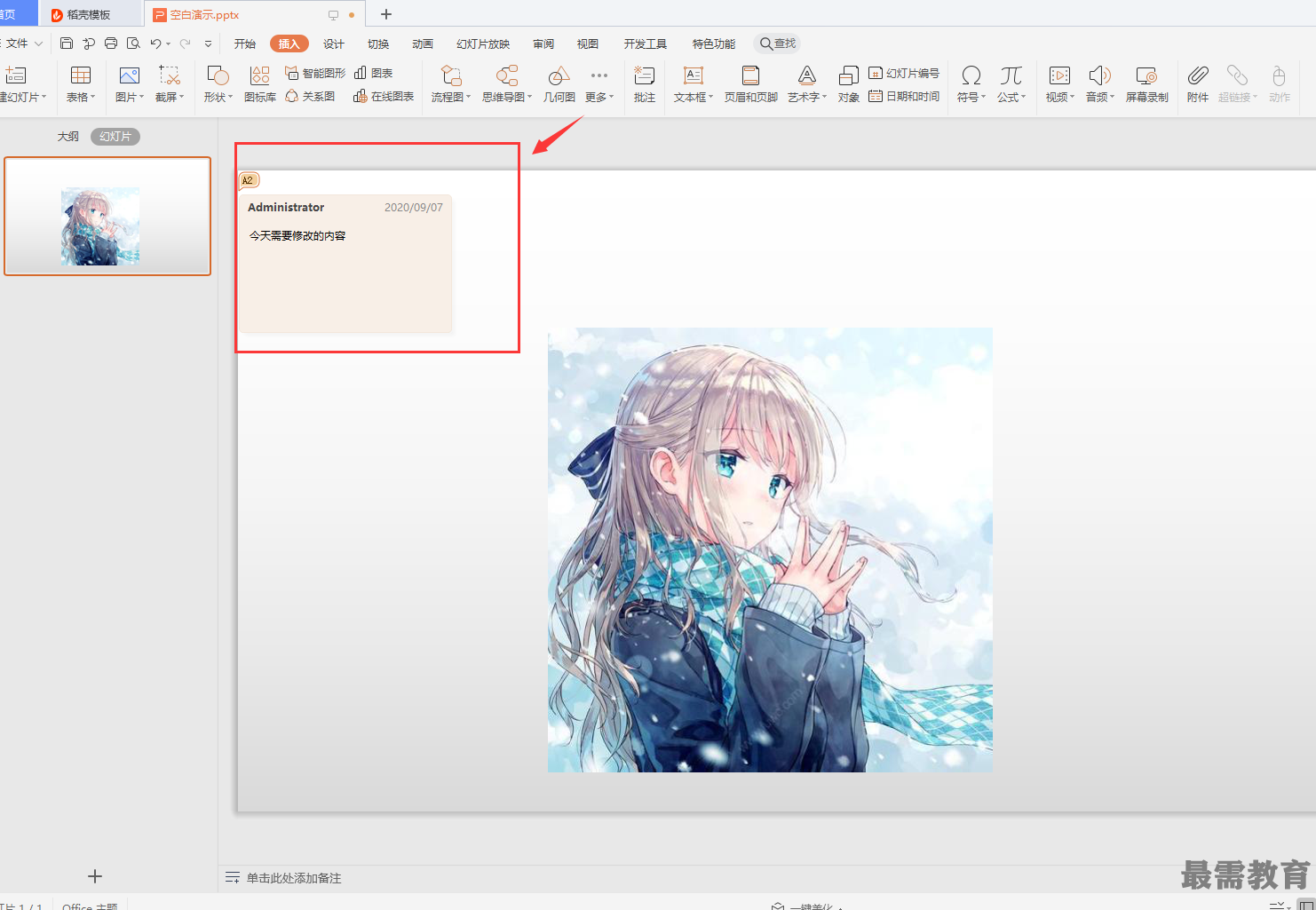Switch to the 设计 ribbon tab

pos(334,44)
